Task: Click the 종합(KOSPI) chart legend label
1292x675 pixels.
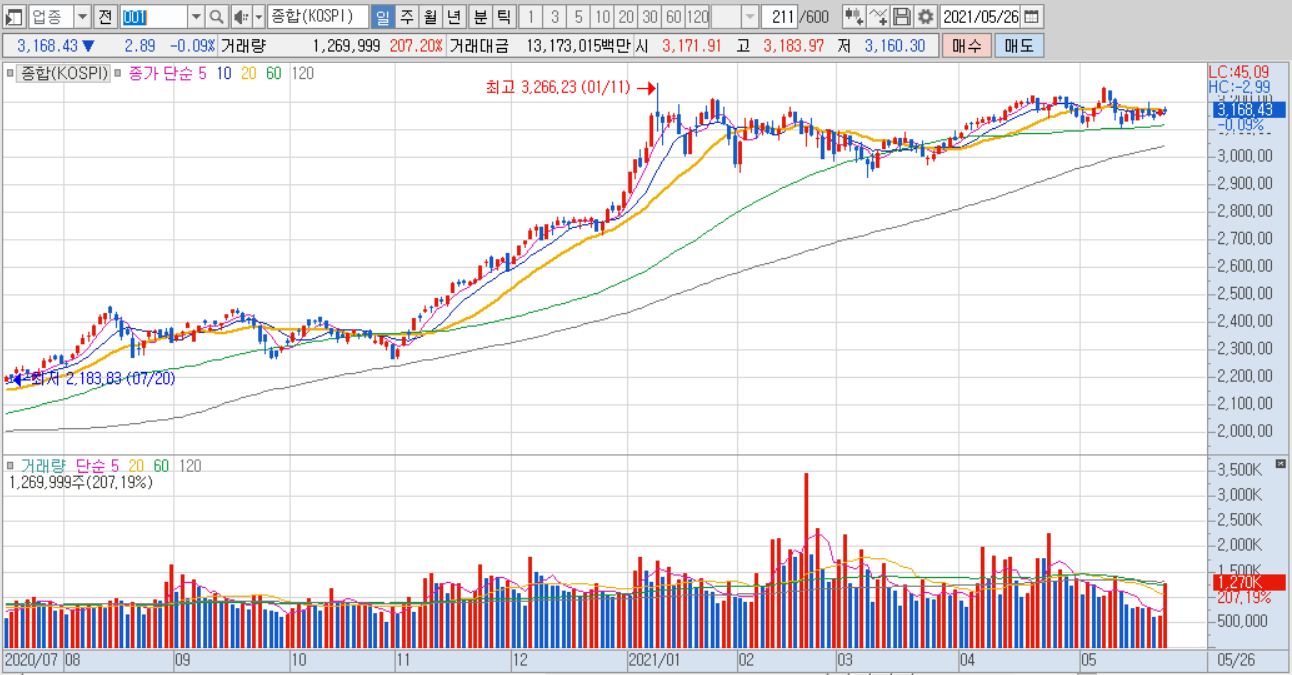Action: click(63, 73)
